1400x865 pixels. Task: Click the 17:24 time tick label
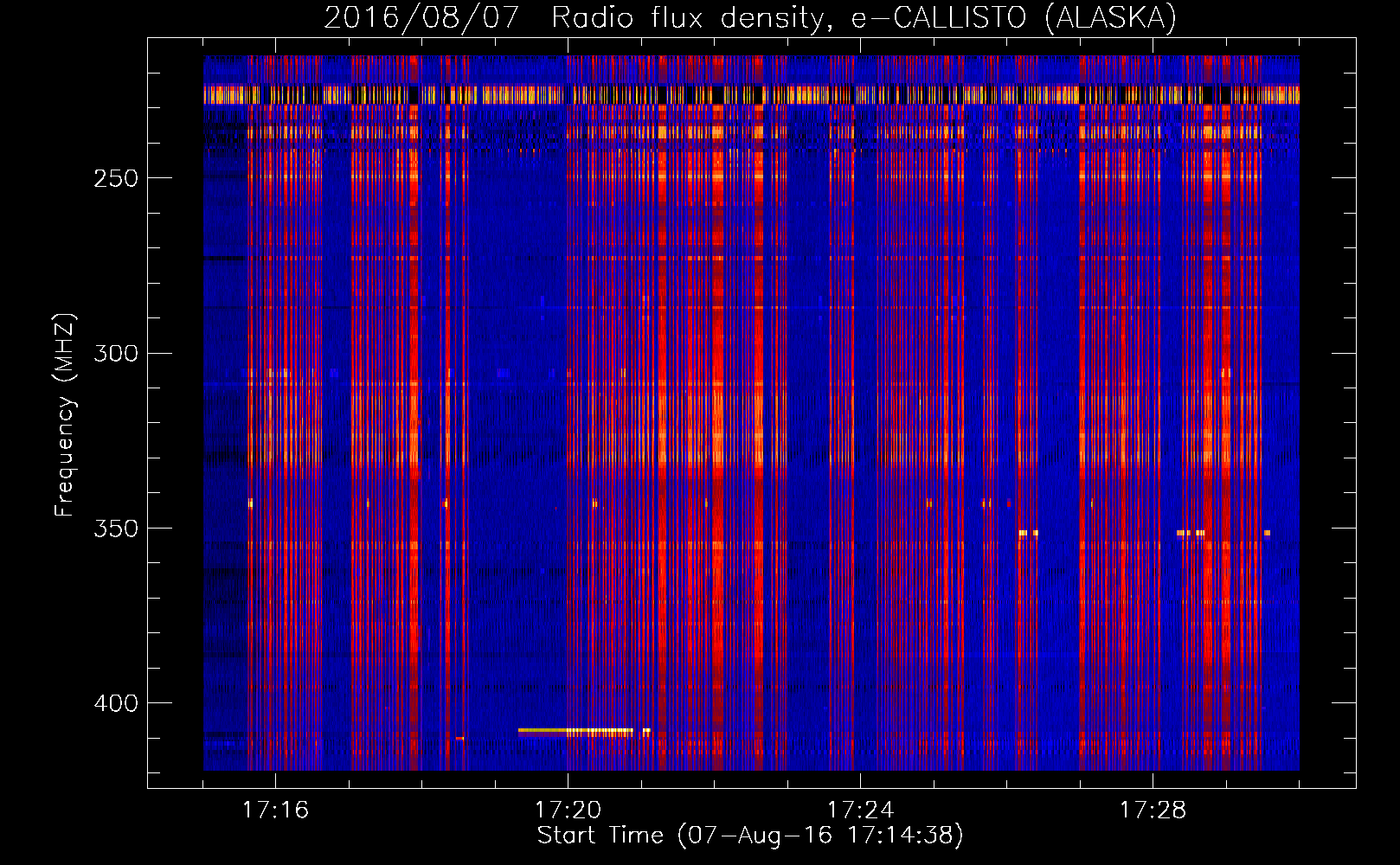(860, 810)
